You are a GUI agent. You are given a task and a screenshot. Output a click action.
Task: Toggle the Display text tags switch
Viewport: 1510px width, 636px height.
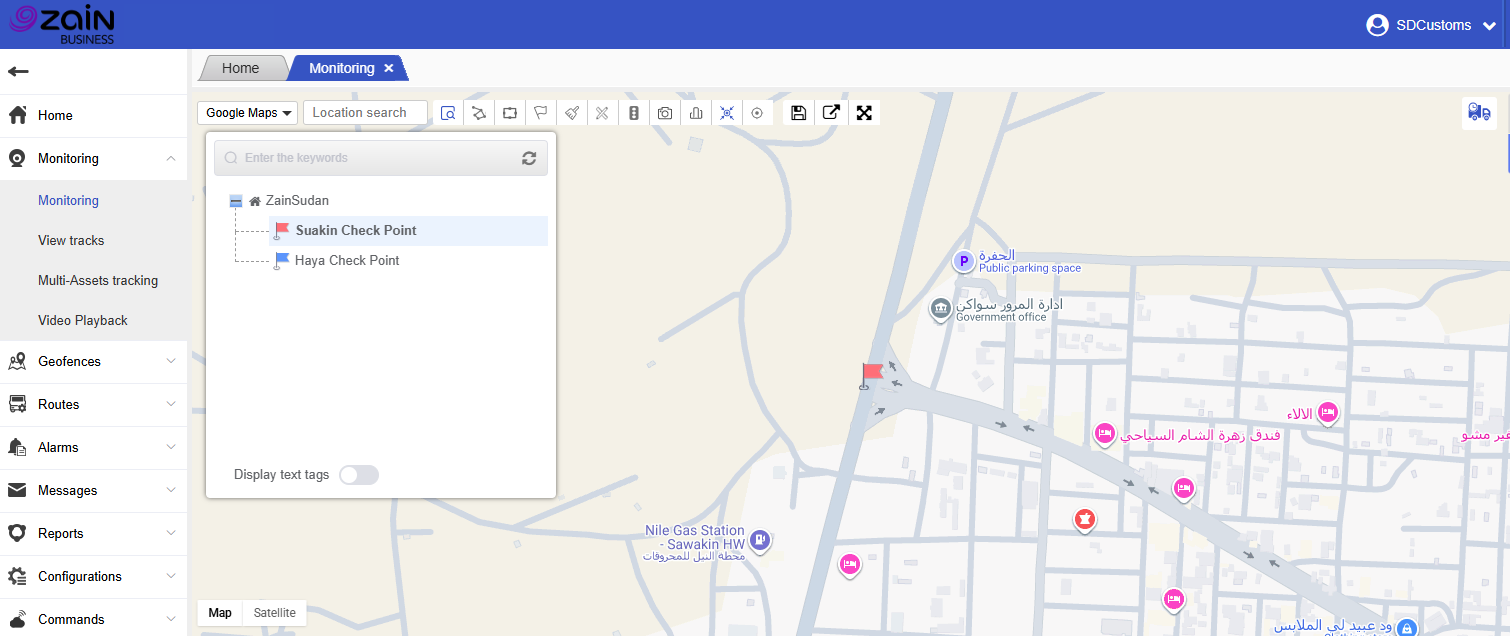point(359,475)
